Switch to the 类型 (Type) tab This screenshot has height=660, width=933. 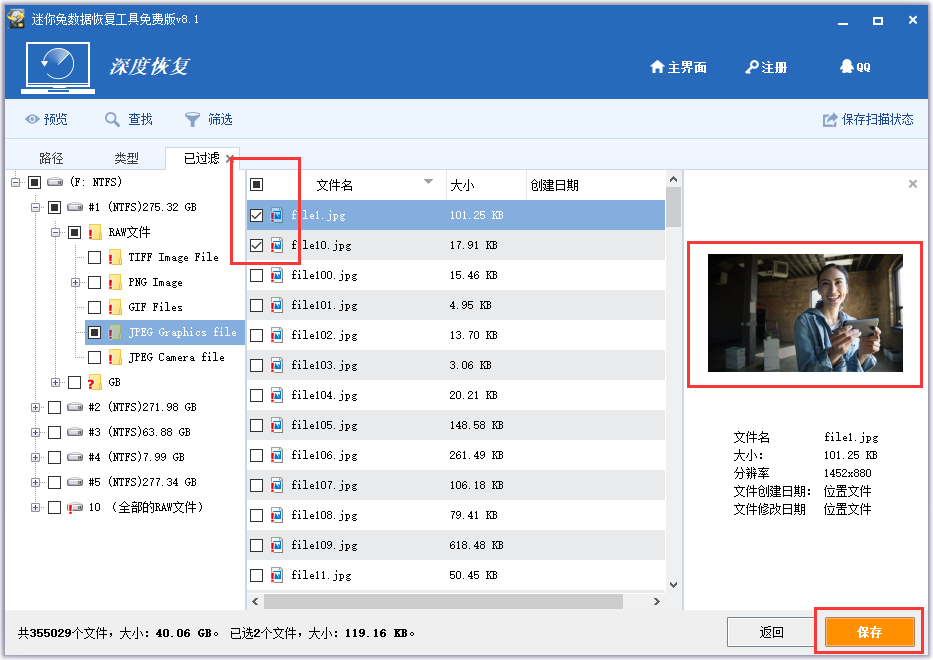[126, 158]
